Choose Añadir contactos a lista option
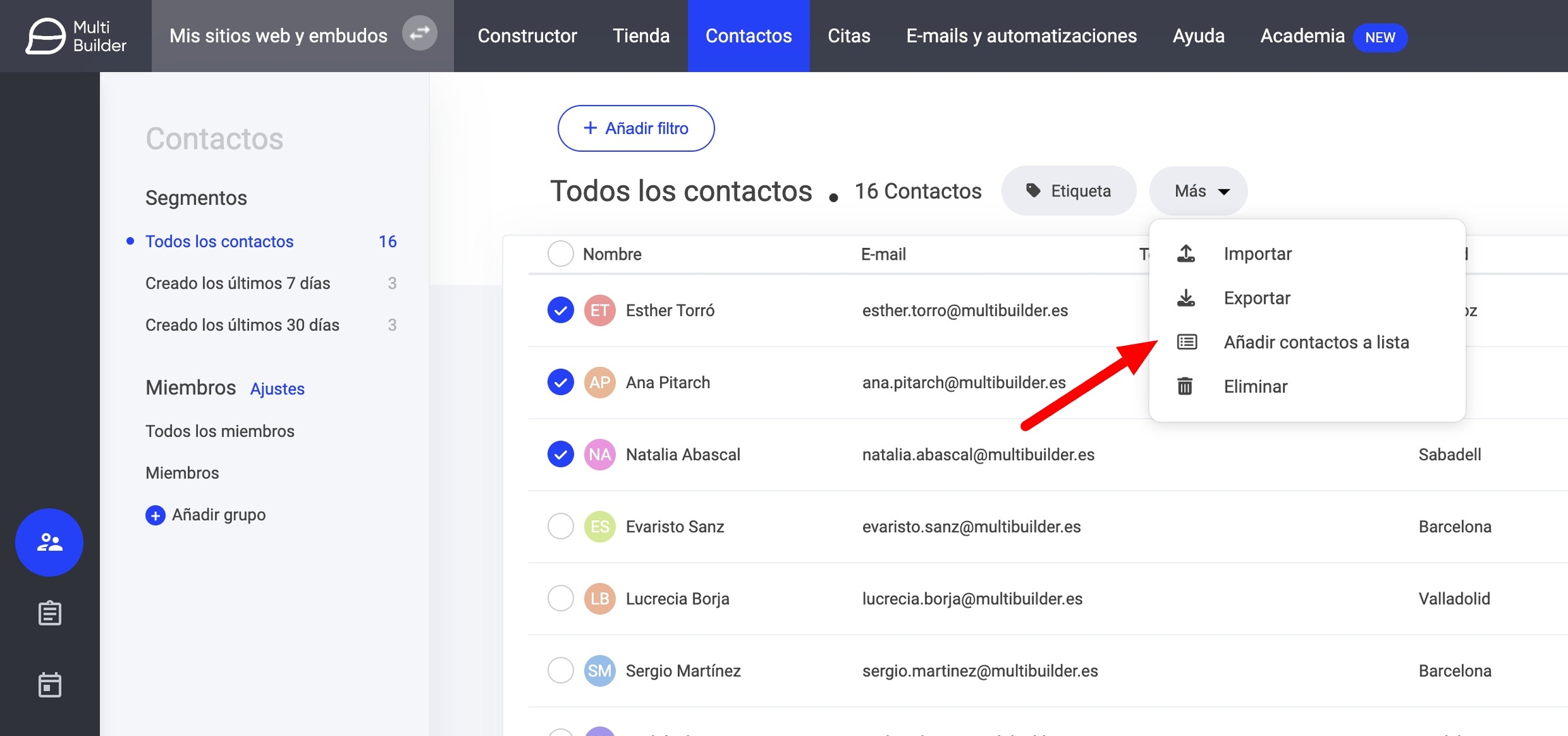The height and width of the screenshot is (736, 1568). click(x=1316, y=342)
